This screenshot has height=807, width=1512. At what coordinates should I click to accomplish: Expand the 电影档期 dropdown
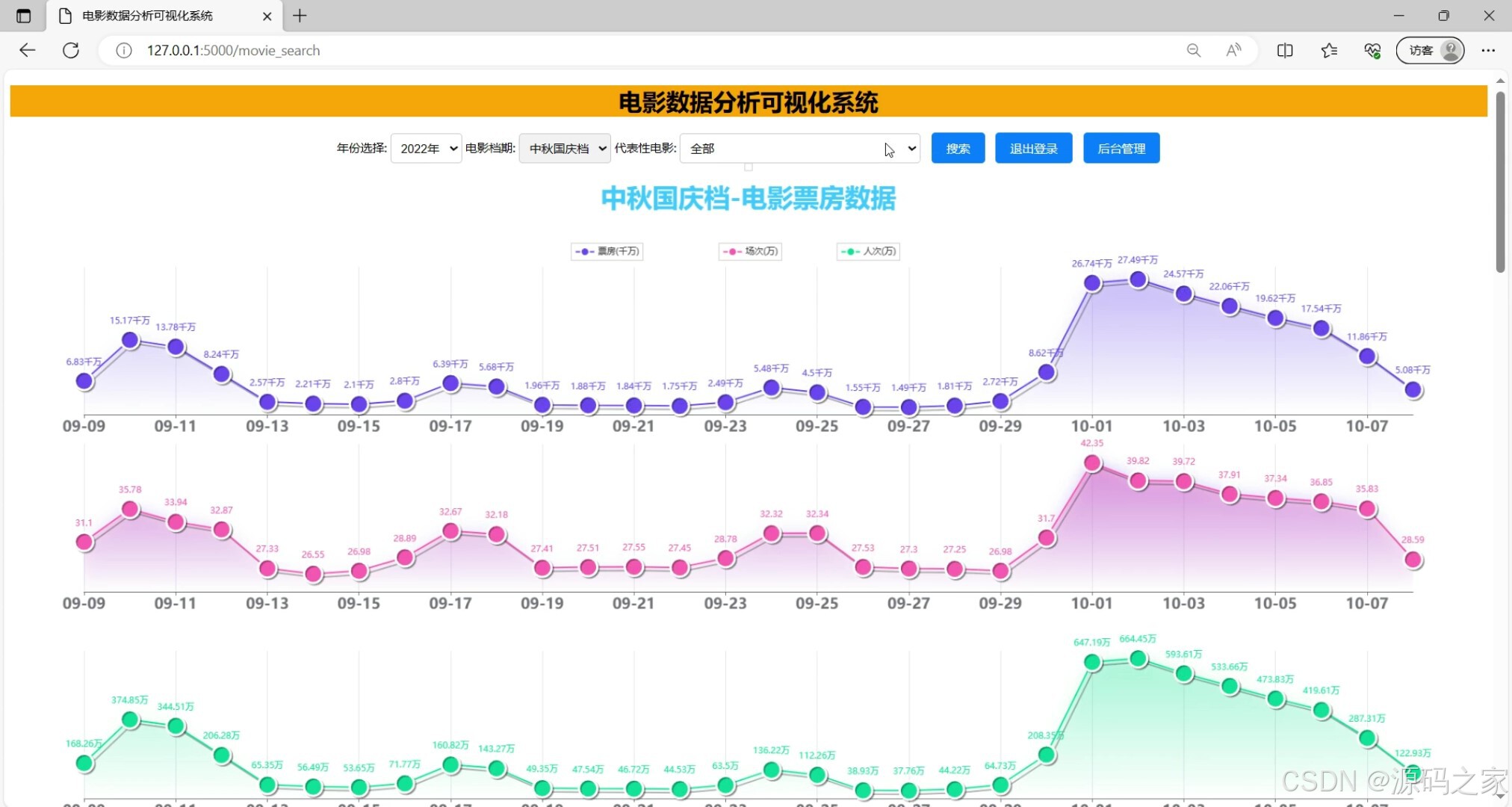coord(564,148)
